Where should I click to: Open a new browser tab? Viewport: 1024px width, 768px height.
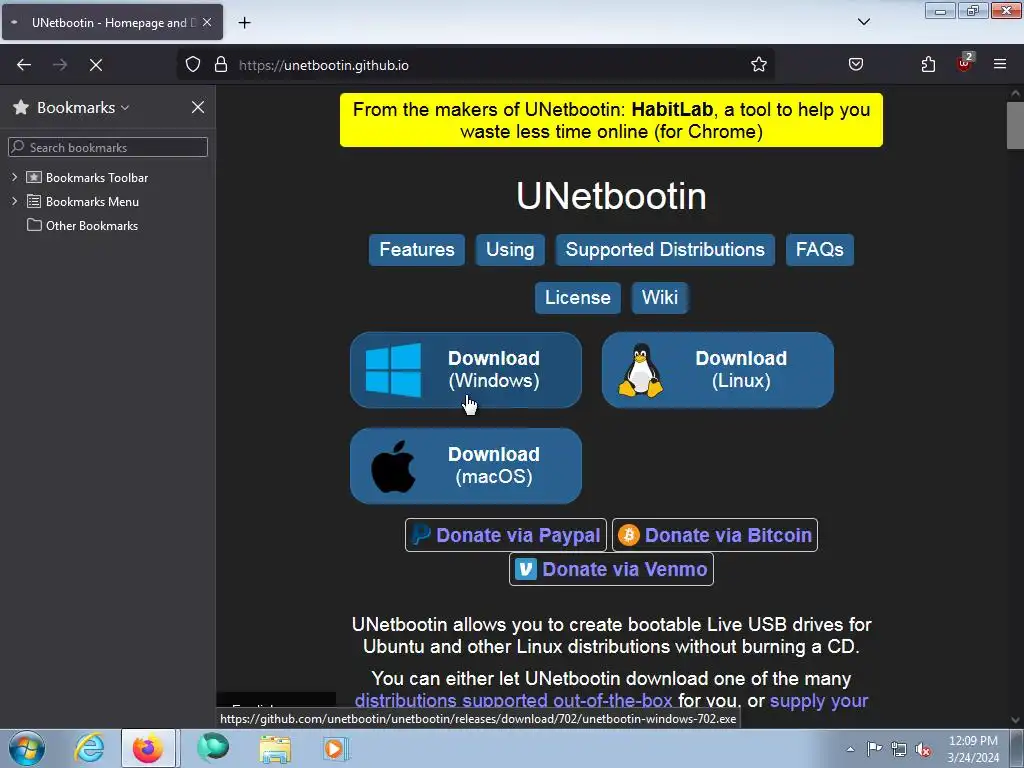[x=244, y=23]
